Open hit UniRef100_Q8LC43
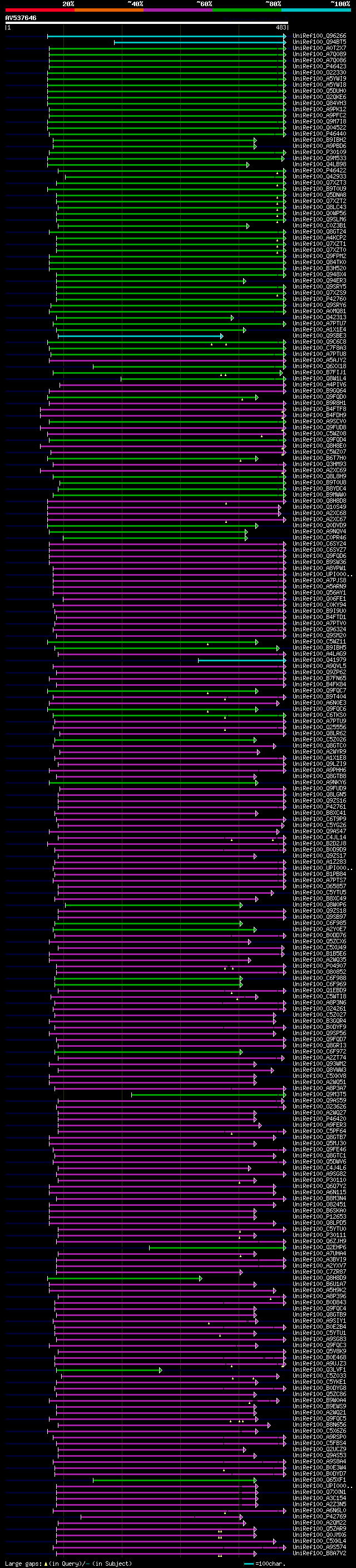The height and width of the screenshot is (1568, 356). click(x=319, y=207)
